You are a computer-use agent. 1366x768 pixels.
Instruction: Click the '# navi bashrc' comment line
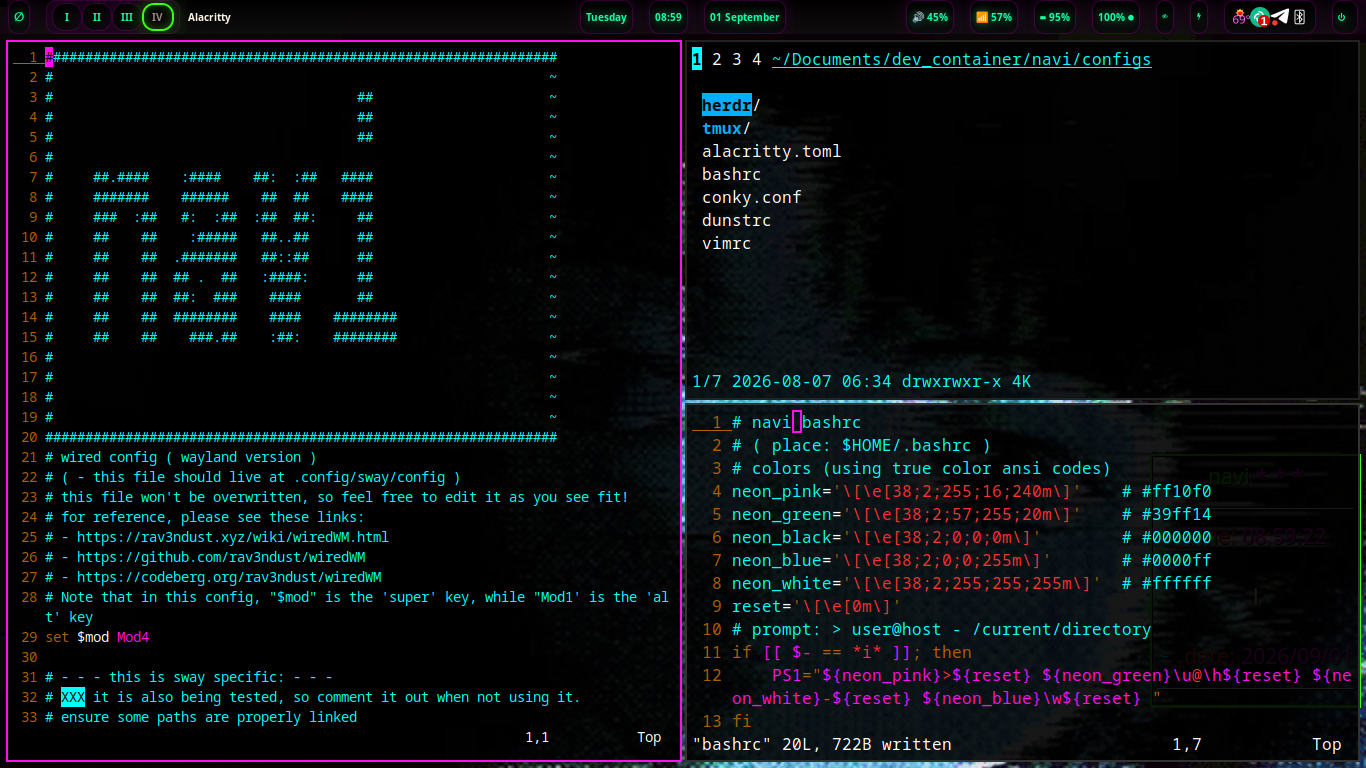point(796,422)
